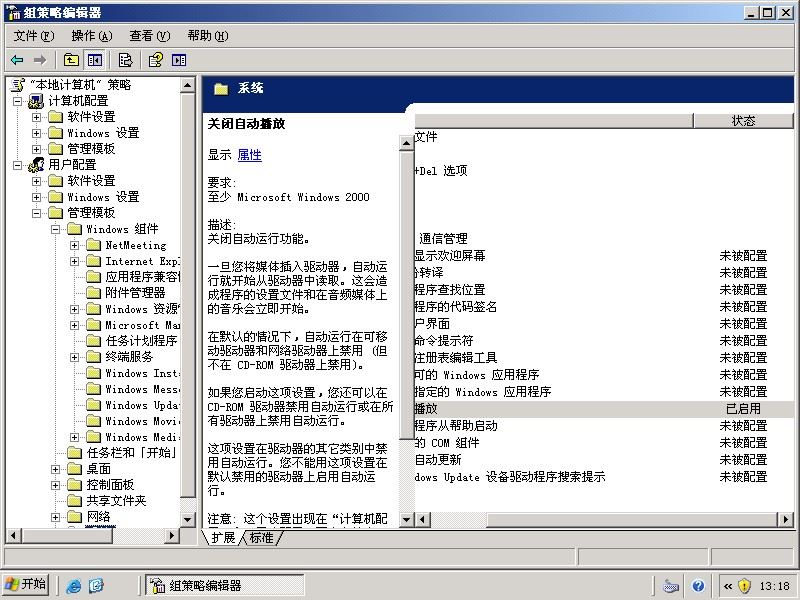The height and width of the screenshot is (600, 800).
Task: Open the 帮助(H) menu
Action: point(208,36)
